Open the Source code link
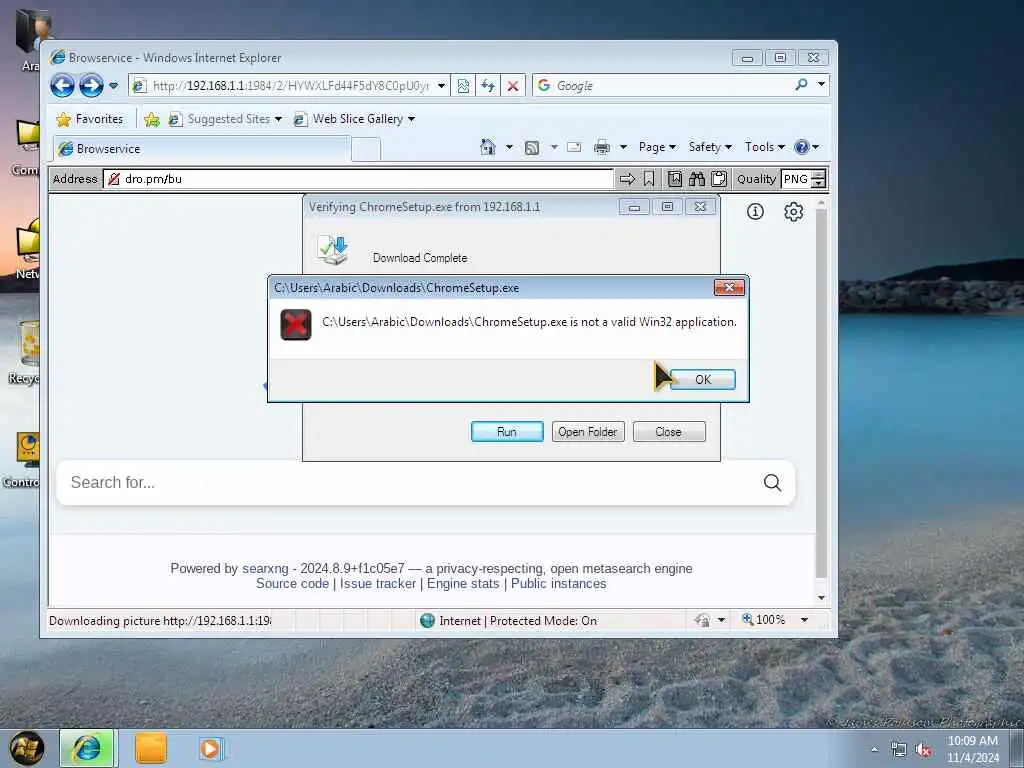This screenshot has width=1024, height=768. coord(292,583)
